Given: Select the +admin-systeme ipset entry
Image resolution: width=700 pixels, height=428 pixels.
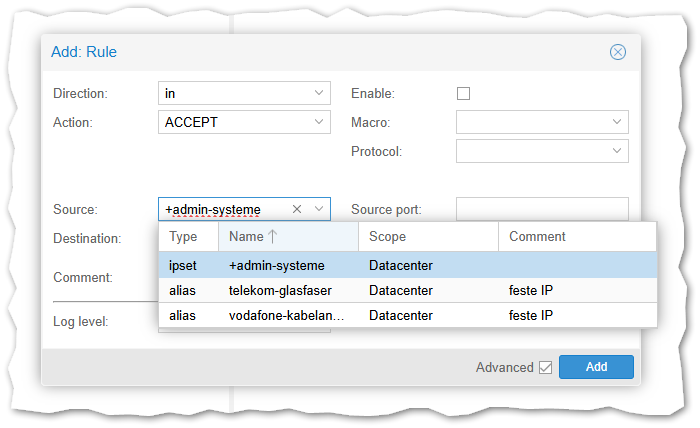Looking at the screenshot, I should [x=277, y=265].
